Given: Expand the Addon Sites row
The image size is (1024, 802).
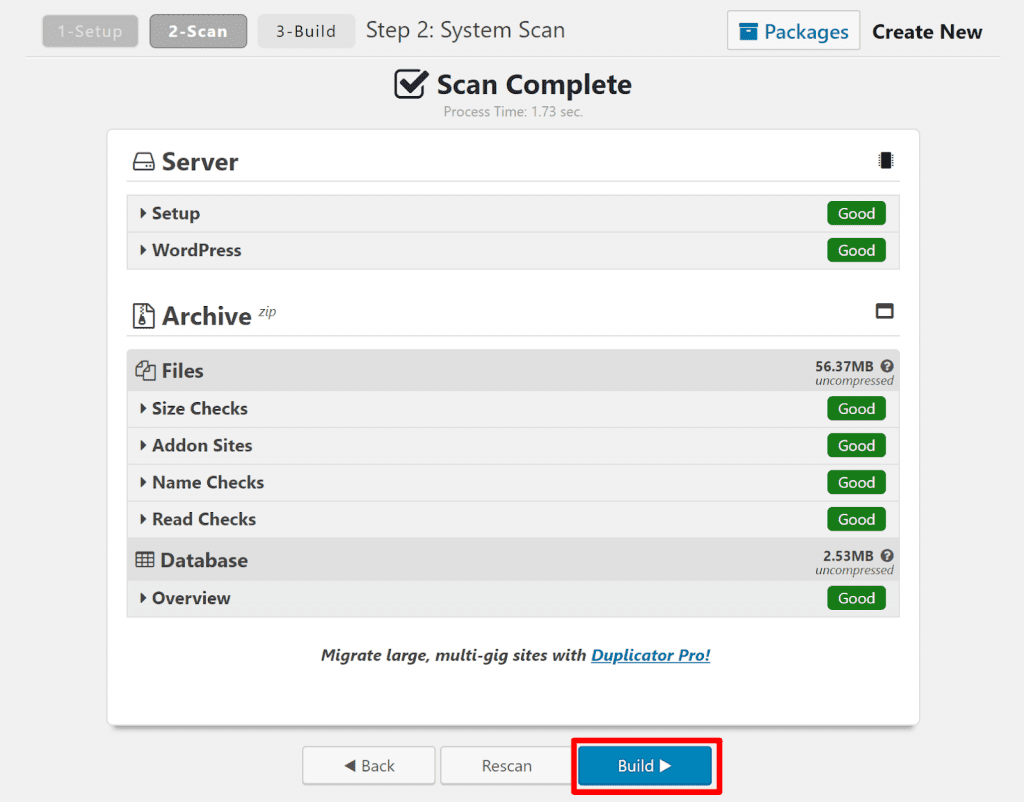Looking at the screenshot, I should coord(201,446).
